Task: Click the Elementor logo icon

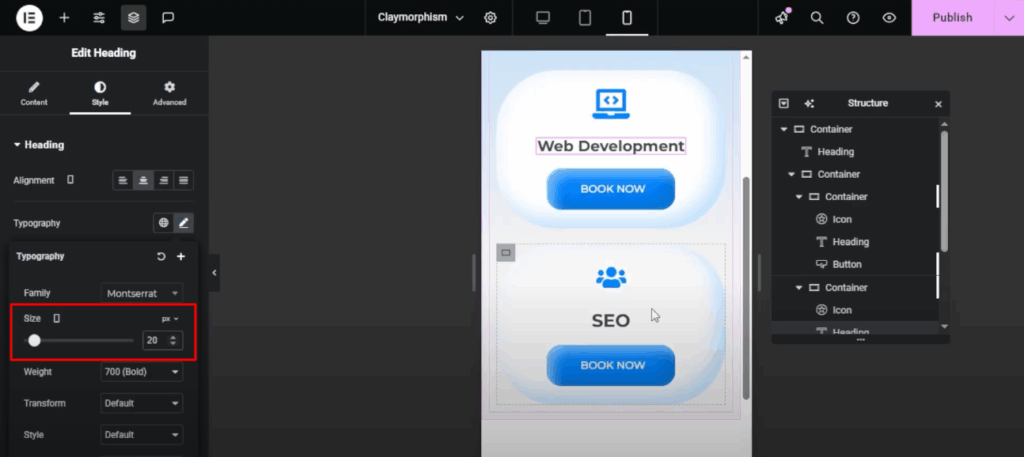Action: (29, 18)
